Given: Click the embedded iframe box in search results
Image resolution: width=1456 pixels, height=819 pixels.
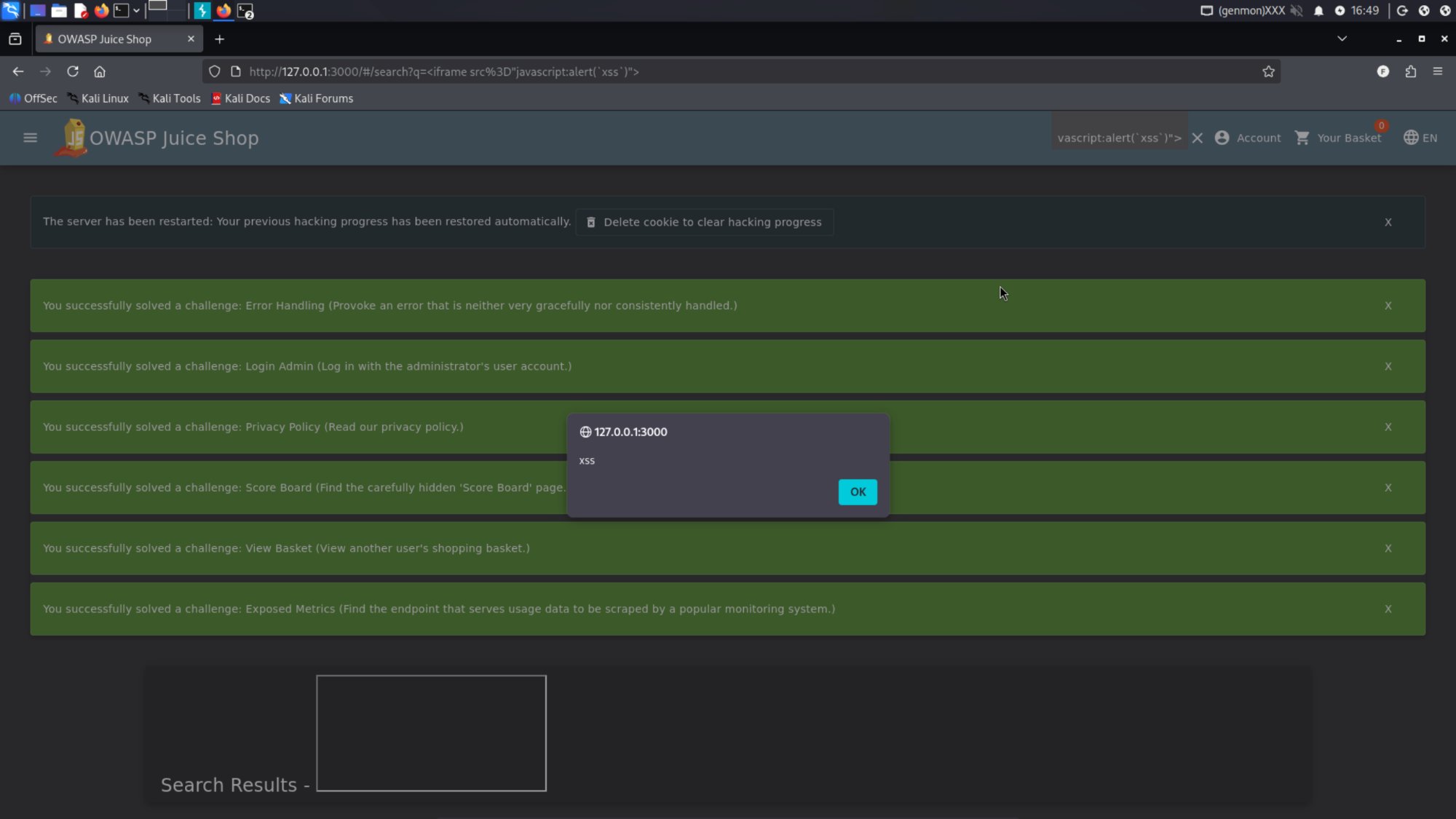Looking at the screenshot, I should (431, 733).
